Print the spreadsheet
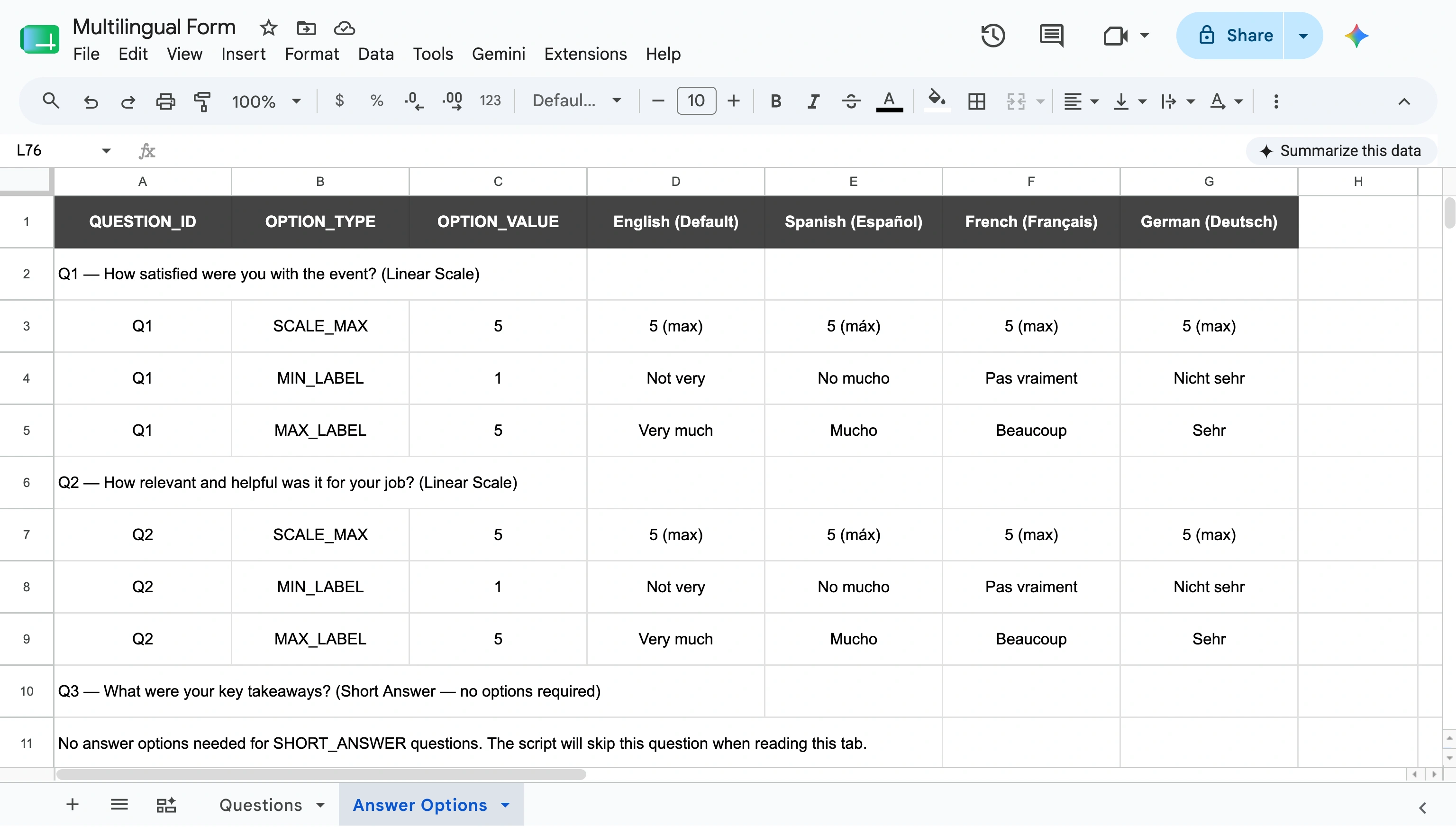Screen dimensions: 1456x827 166,101
